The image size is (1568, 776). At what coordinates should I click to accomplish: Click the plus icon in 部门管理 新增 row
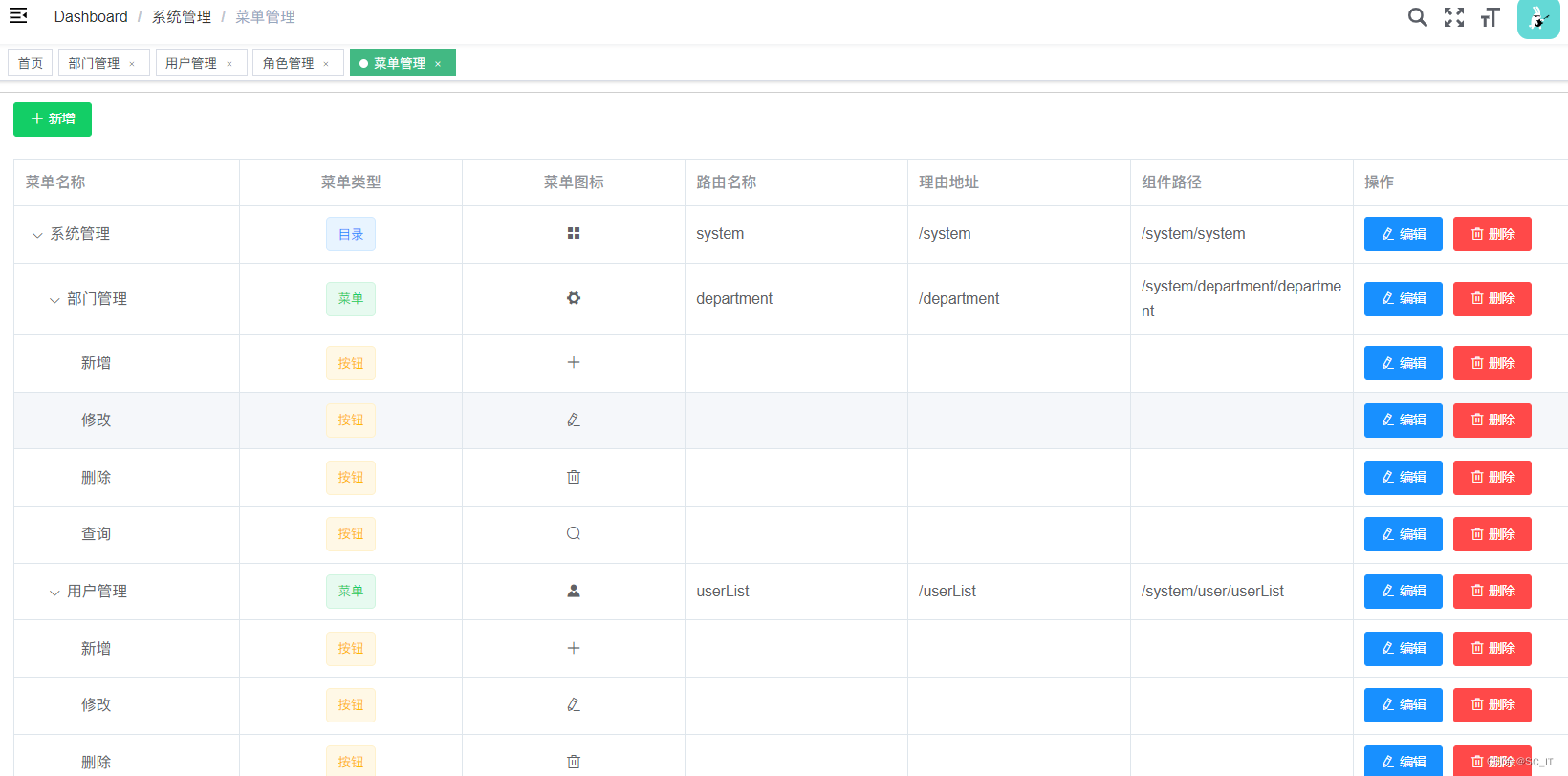(574, 362)
